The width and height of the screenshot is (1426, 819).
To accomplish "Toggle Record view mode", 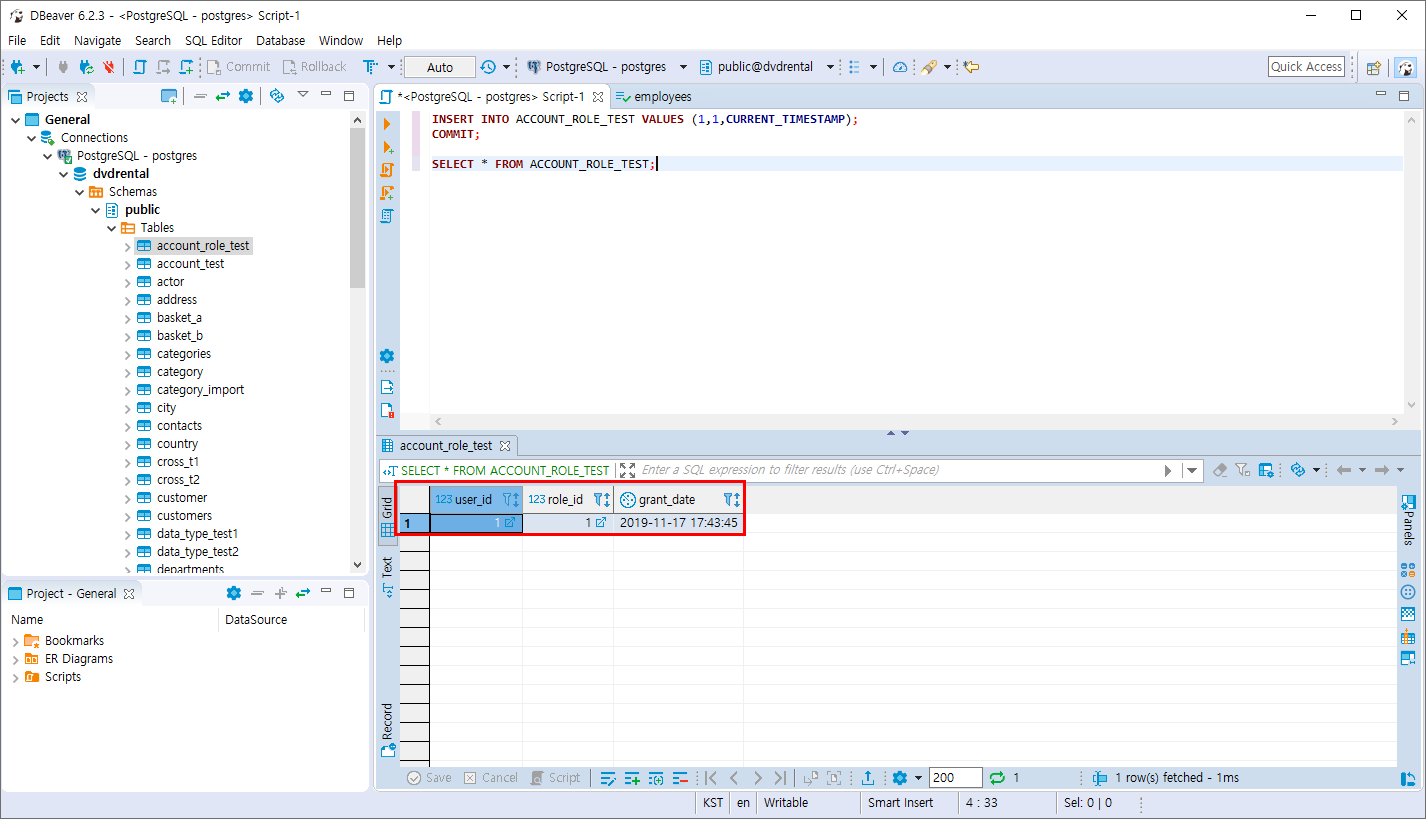I will (387, 729).
